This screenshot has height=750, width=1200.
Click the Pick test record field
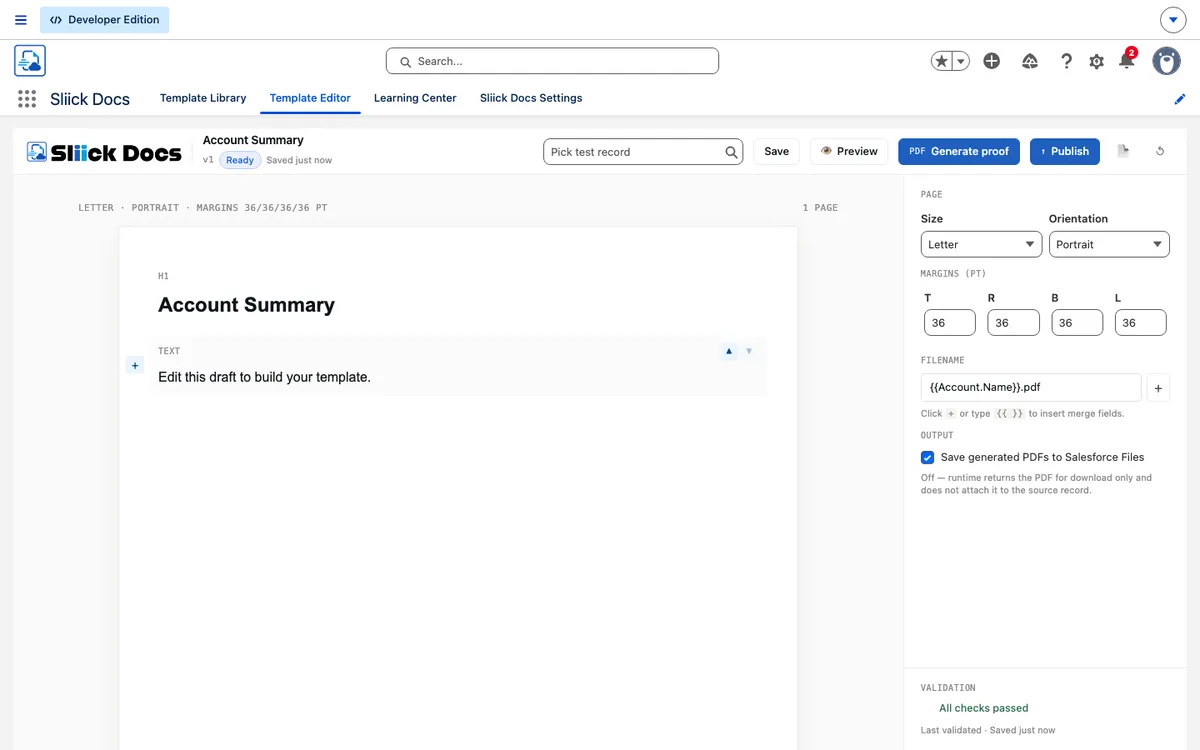click(x=643, y=152)
